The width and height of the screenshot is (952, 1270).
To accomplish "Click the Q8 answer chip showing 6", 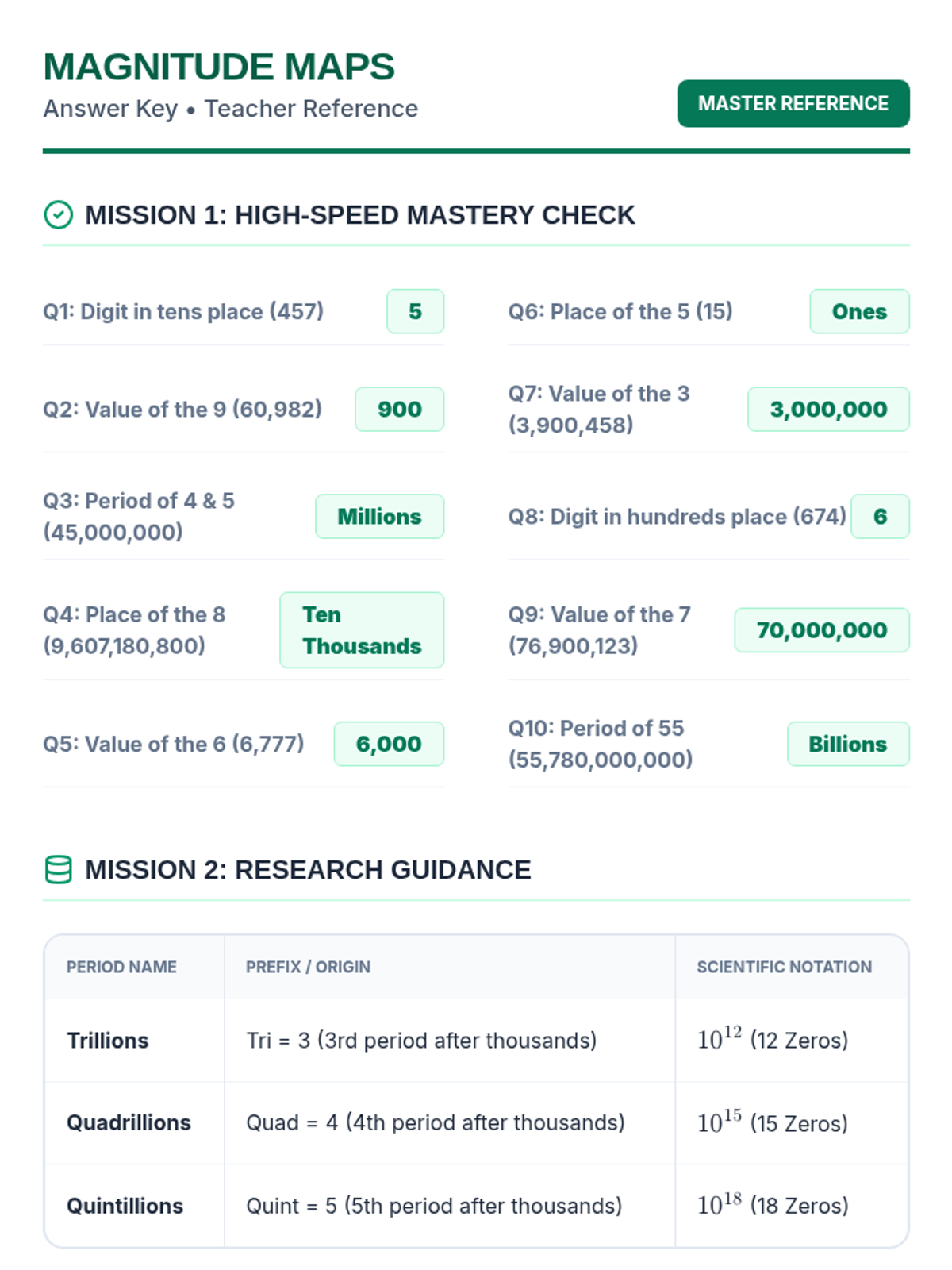I will pos(880,516).
